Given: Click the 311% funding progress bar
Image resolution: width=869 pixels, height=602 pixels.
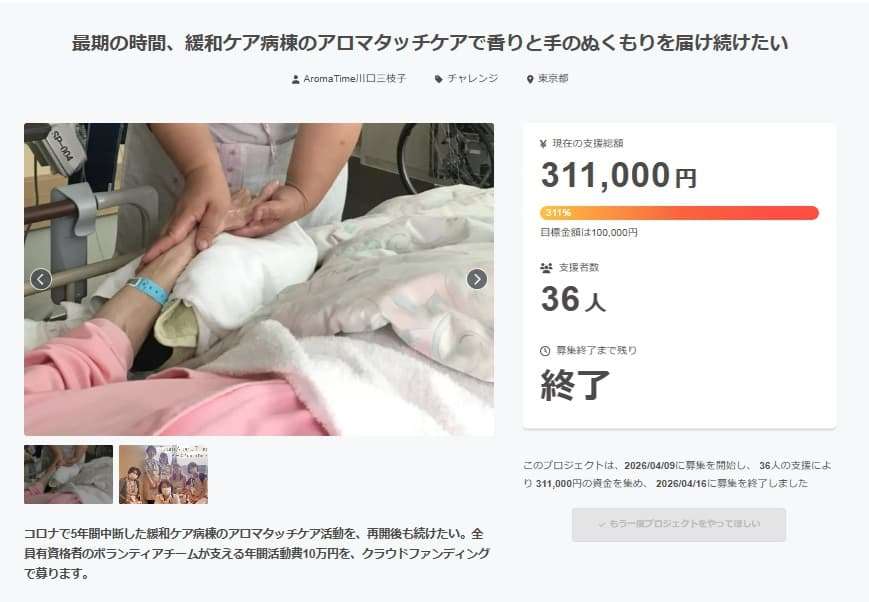Looking at the screenshot, I should pyautogui.click(x=679, y=213).
